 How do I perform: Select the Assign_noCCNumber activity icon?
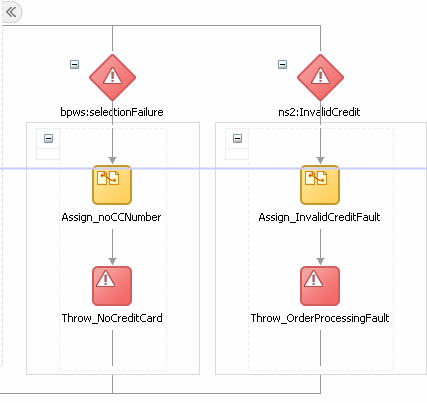112,185
